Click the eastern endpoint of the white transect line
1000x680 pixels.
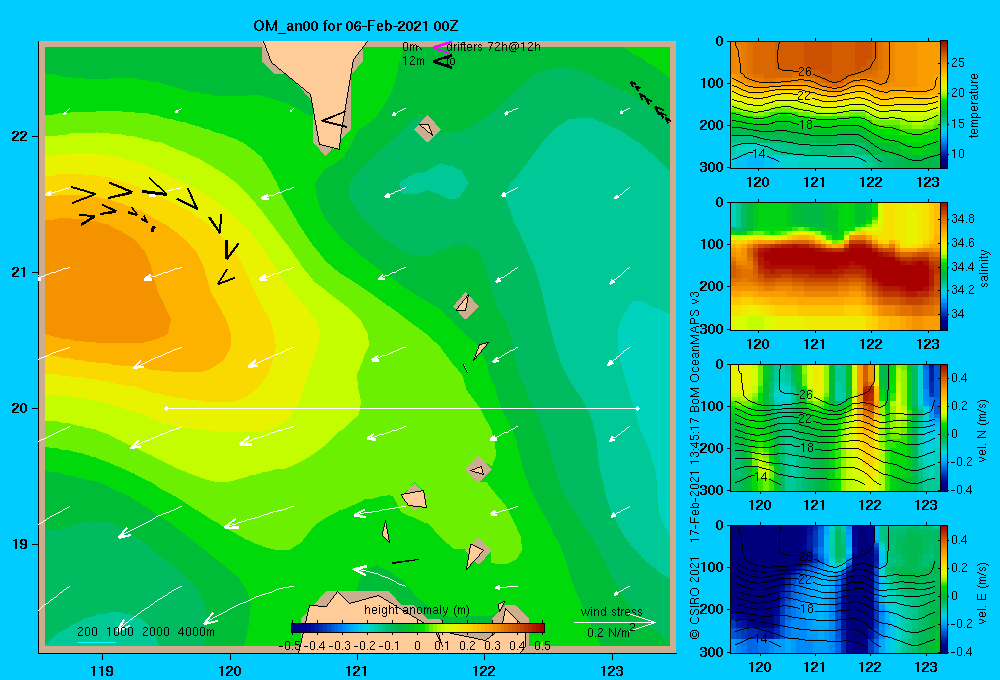pyautogui.click(x=638, y=408)
